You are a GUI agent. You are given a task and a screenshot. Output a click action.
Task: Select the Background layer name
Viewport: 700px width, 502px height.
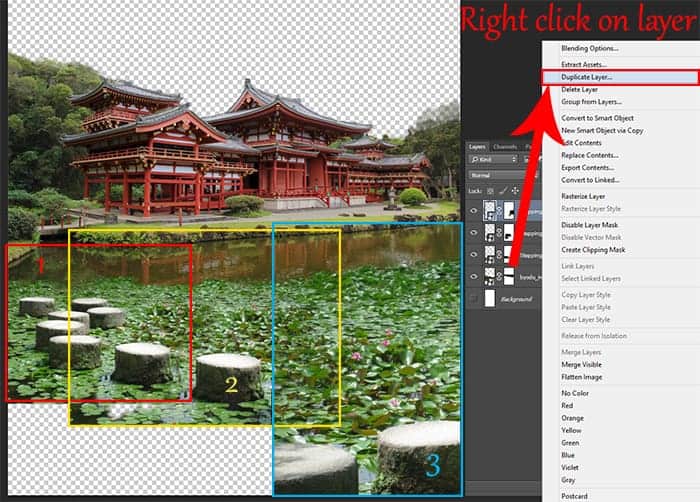tap(516, 299)
